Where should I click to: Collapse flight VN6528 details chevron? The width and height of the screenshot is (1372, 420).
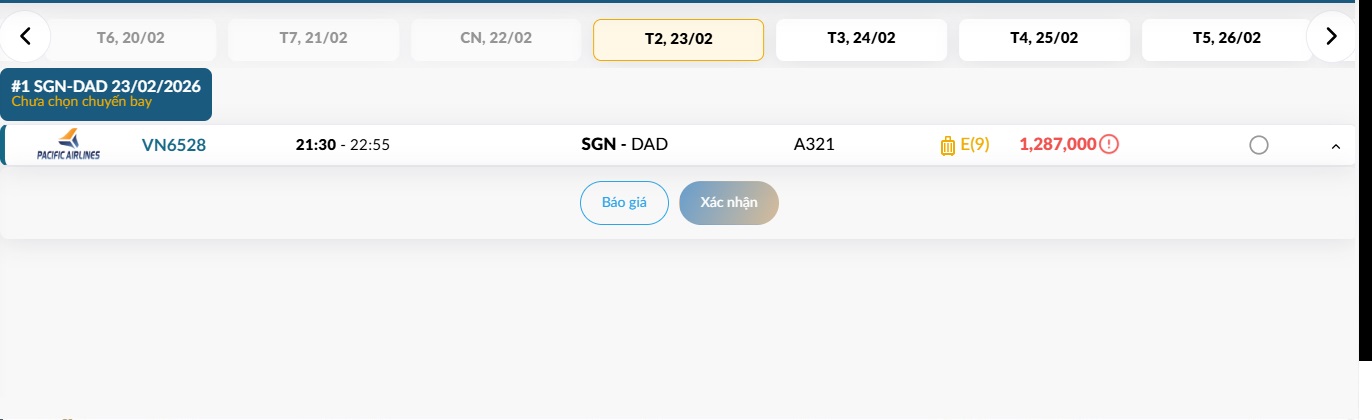[1335, 147]
